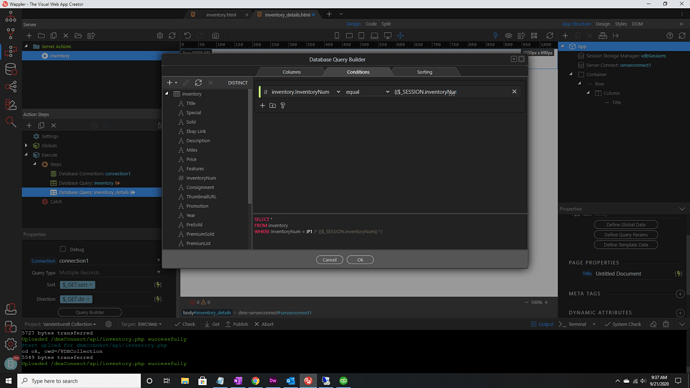Viewport: 690px width, 388px height.
Task: Click the Cancel button in query builder
Action: 329,260
